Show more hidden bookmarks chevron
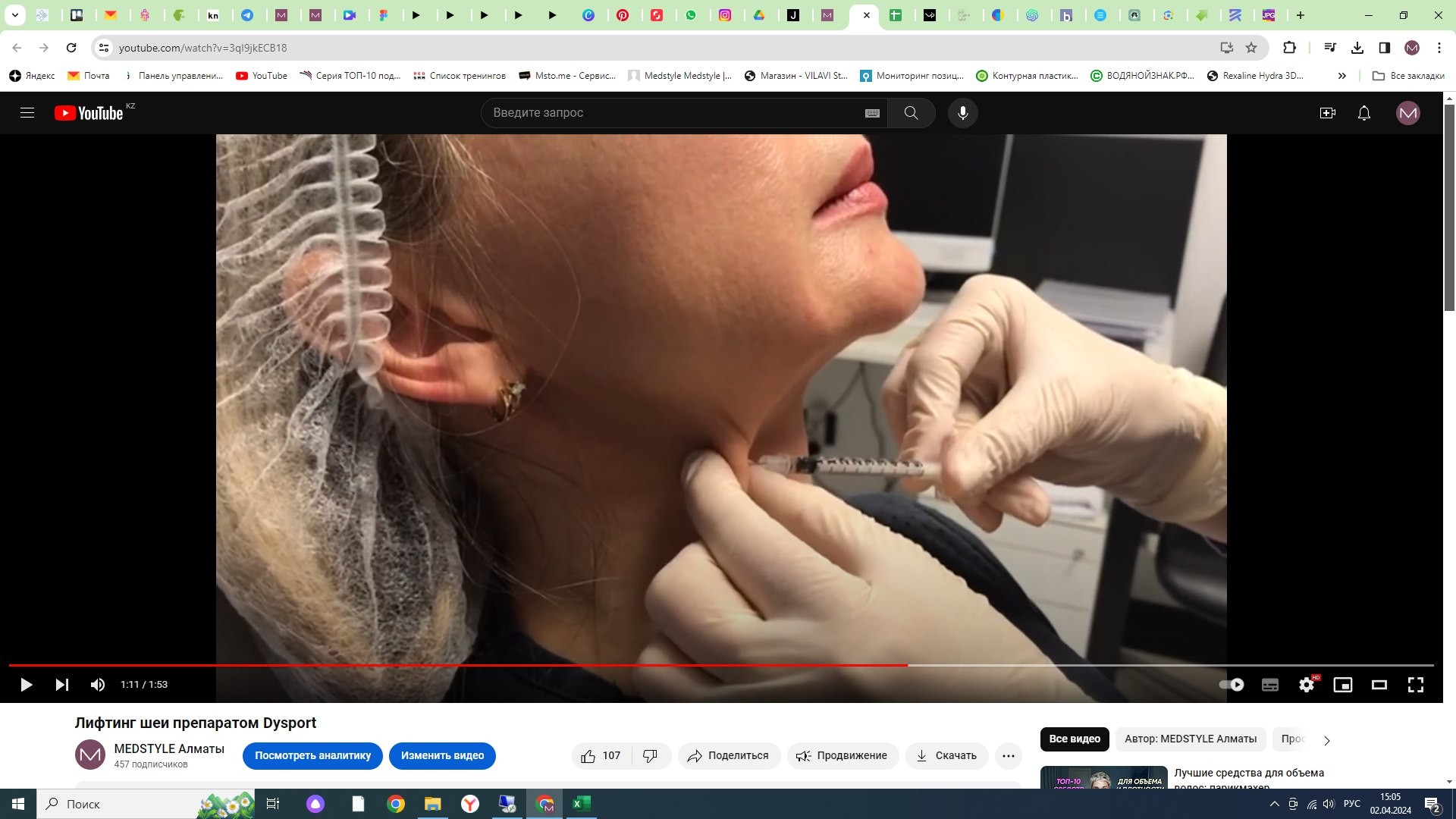 tap(1342, 76)
